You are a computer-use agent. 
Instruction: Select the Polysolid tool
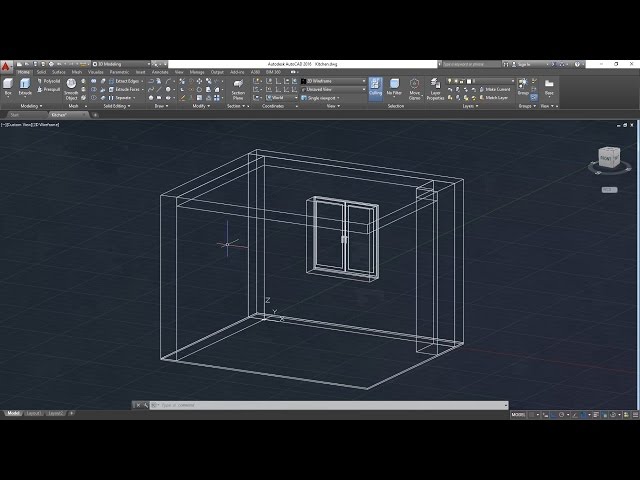coord(49,81)
